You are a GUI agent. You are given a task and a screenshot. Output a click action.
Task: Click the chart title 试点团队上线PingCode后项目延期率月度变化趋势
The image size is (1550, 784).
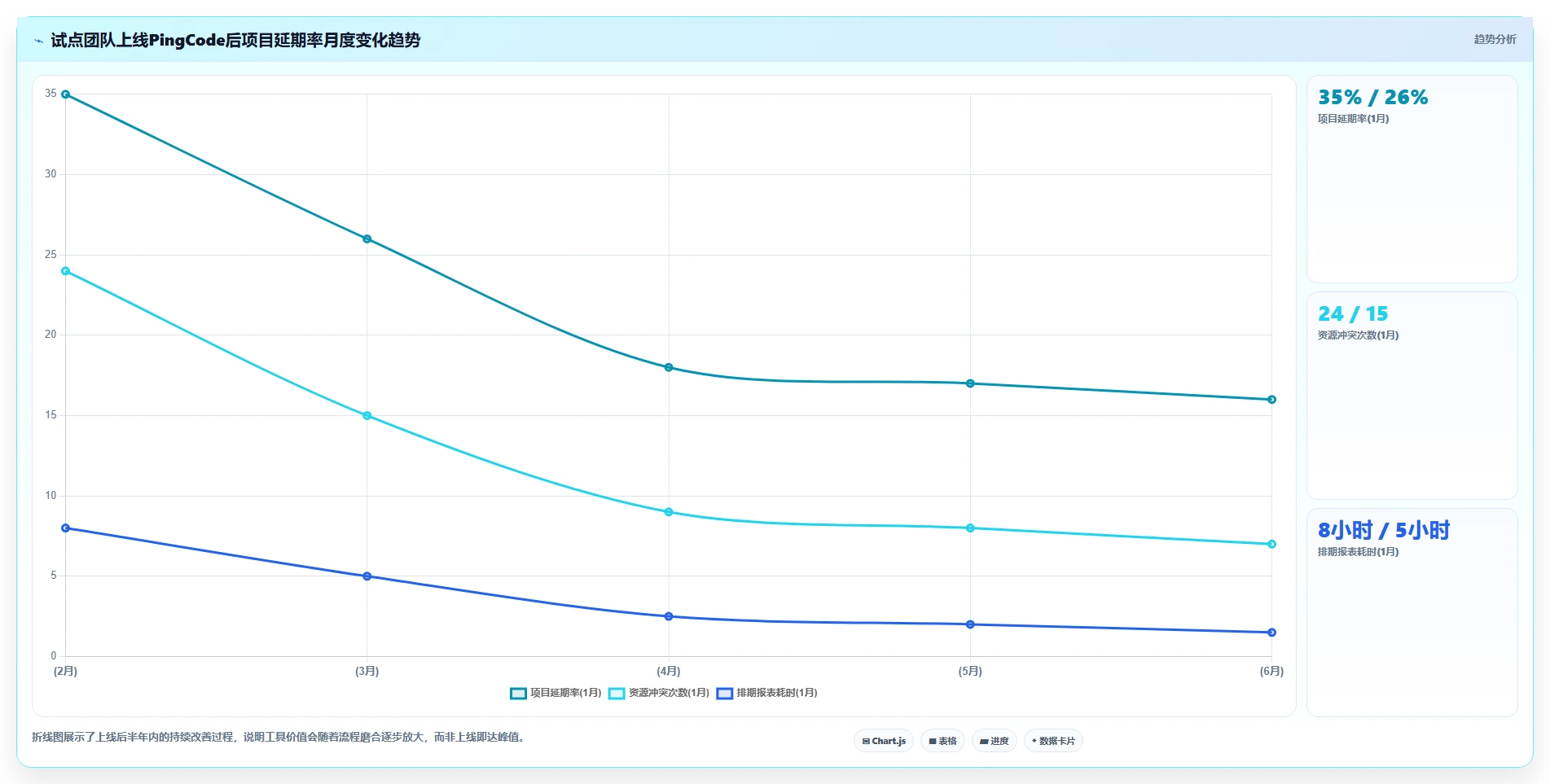235,41
